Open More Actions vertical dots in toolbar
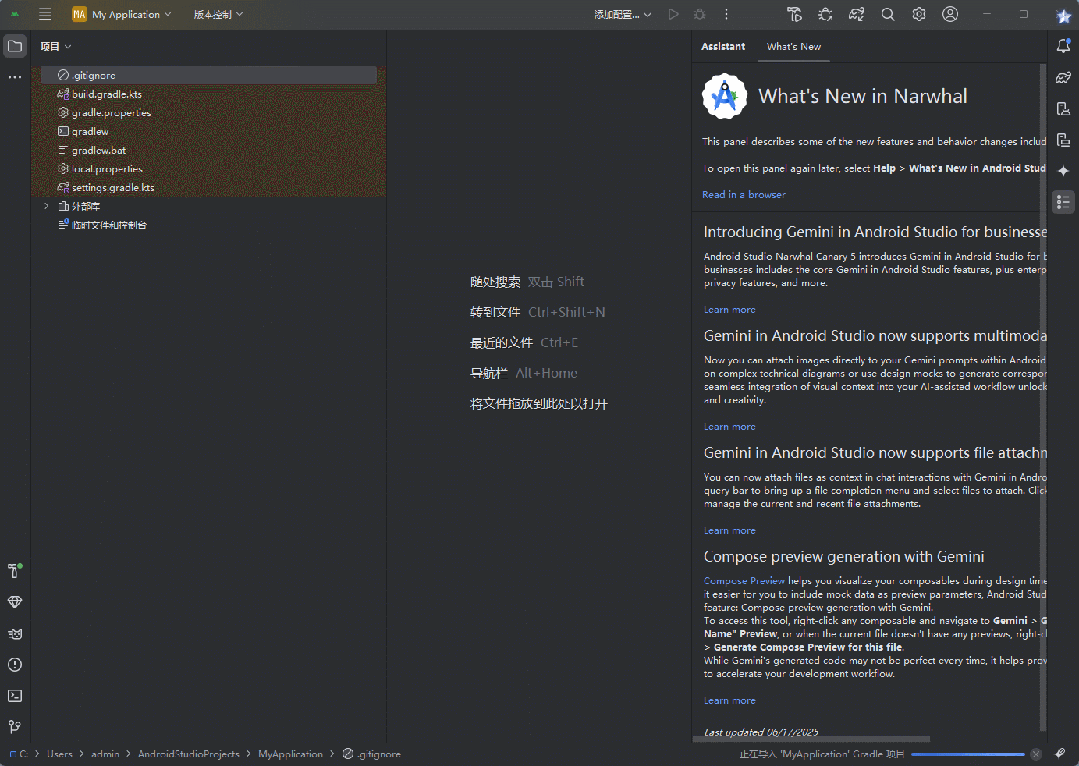Screen dimensions: 1079x766 726,14
